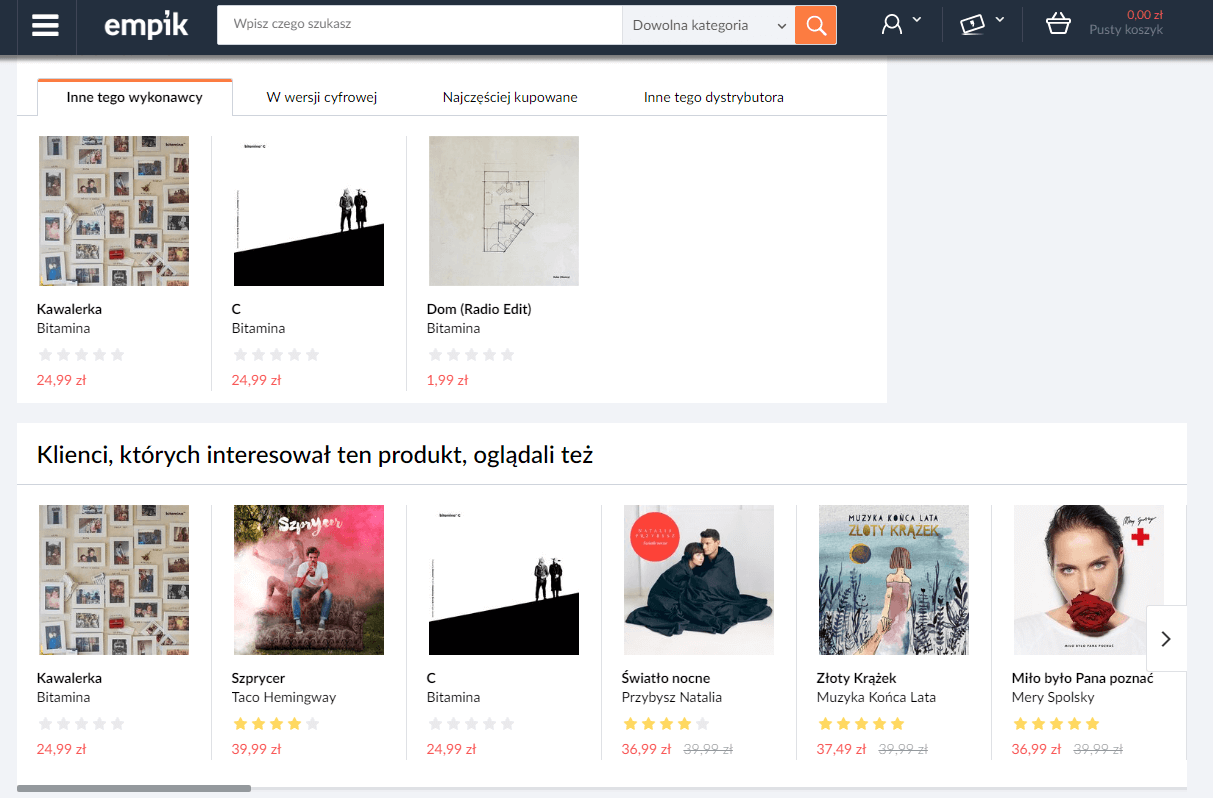The height and width of the screenshot is (798, 1213).
Task: Rate Szprycer using its star rating
Action: pyautogui.click(x=276, y=723)
